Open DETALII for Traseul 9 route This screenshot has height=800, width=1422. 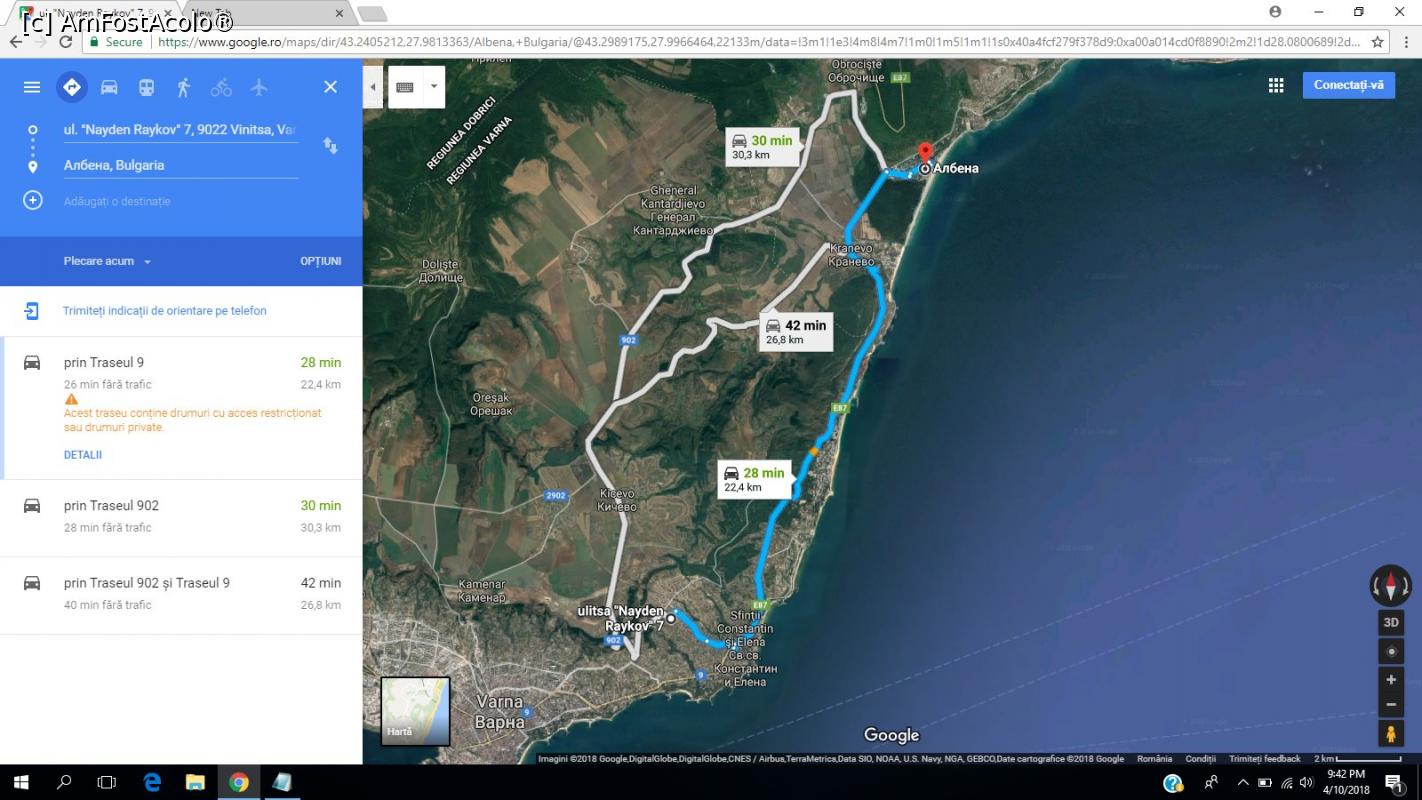83,455
